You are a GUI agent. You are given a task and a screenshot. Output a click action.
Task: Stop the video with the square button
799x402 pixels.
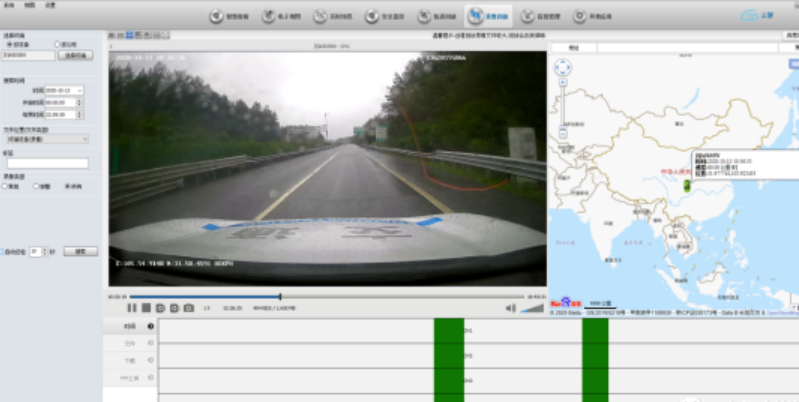tap(146, 308)
